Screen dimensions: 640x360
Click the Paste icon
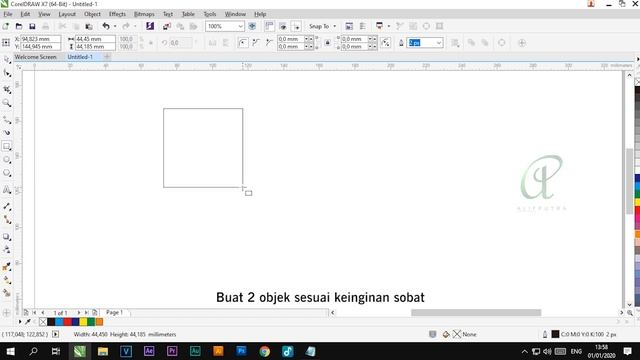(89, 26)
